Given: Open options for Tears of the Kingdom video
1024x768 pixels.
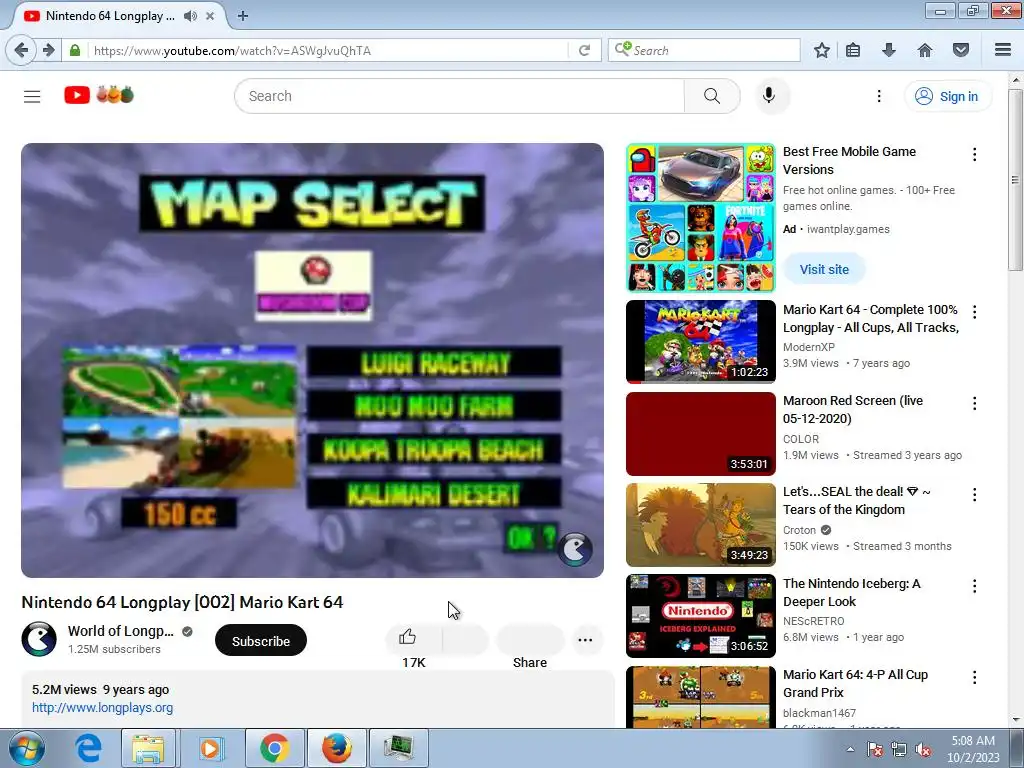Looking at the screenshot, I should (974, 494).
